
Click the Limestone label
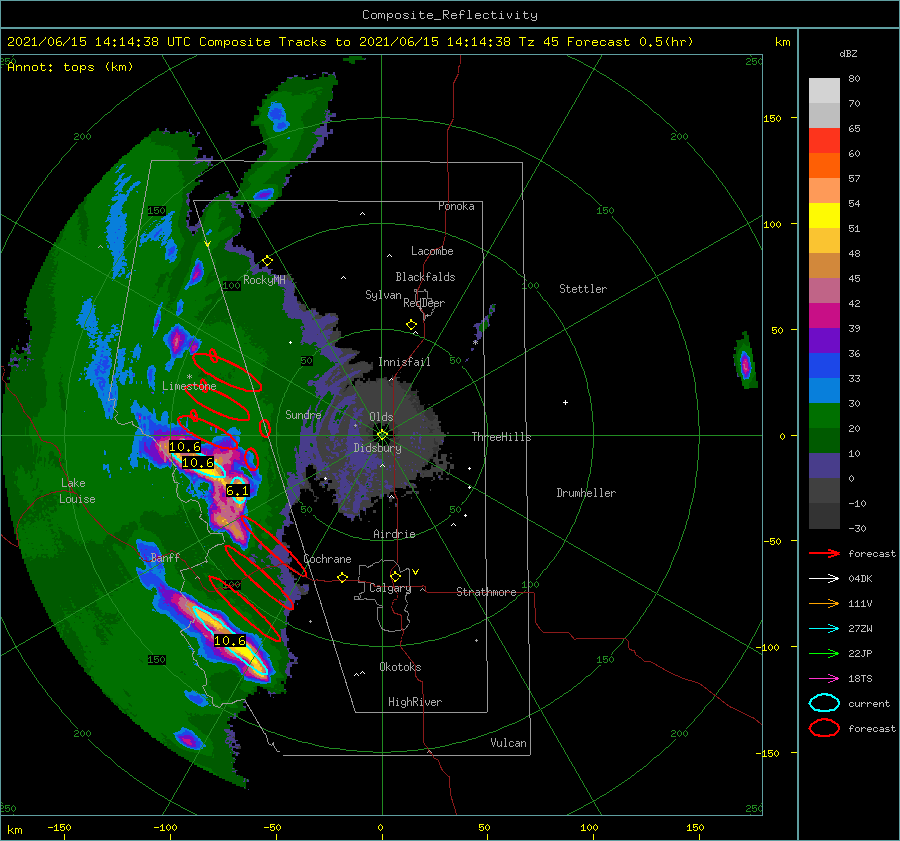(189, 386)
